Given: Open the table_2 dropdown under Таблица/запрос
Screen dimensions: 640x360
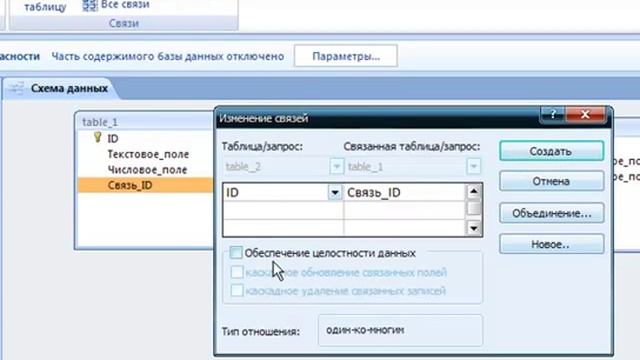Looking at the screenshot, I should click(336, 167).
